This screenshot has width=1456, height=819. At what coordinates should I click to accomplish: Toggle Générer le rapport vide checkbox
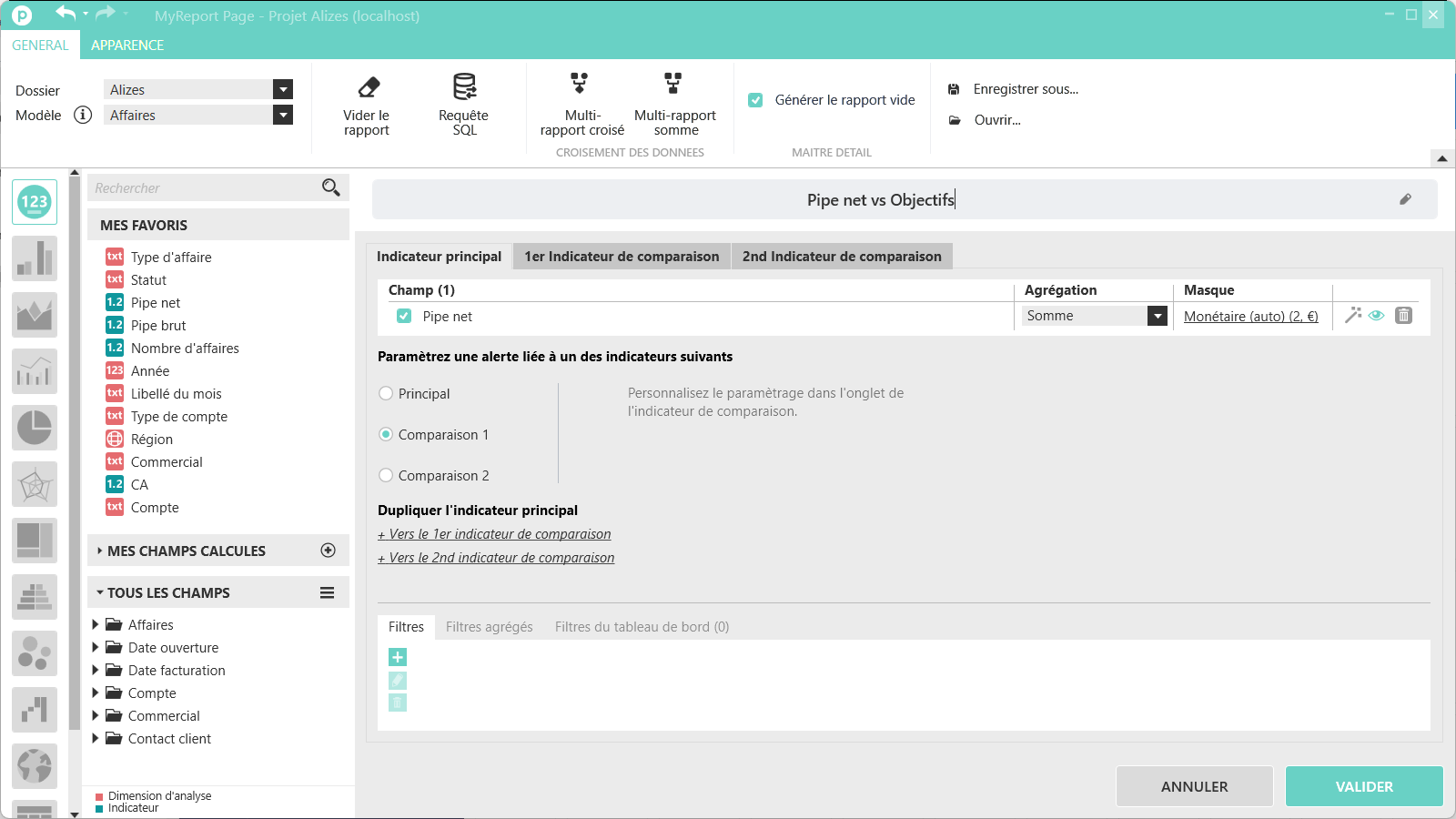click(x=755, y=100)
